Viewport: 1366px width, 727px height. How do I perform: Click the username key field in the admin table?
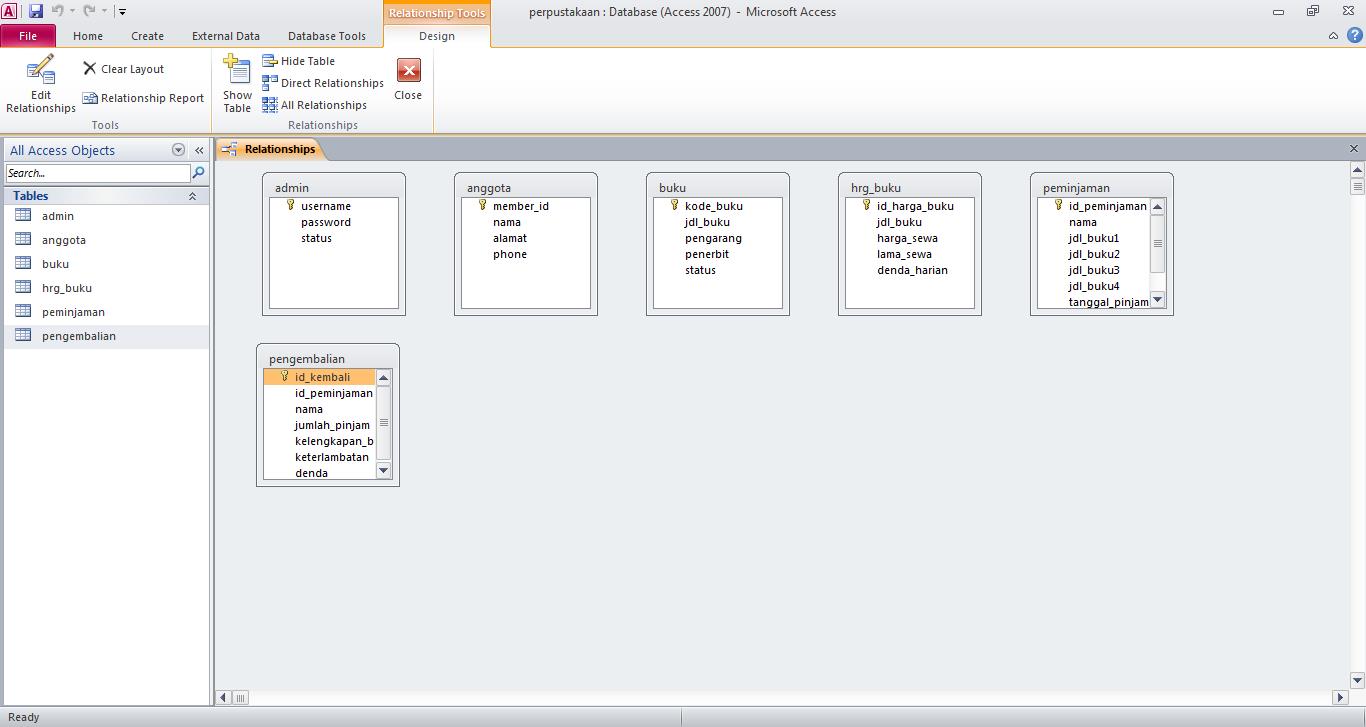coord(334,206)
